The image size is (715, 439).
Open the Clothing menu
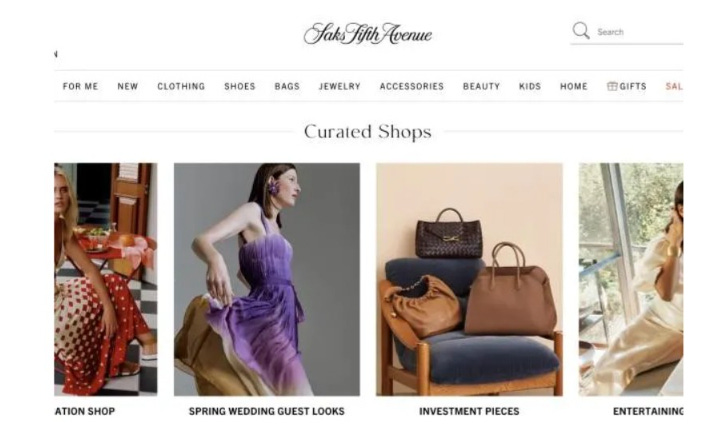coord(181,86)
